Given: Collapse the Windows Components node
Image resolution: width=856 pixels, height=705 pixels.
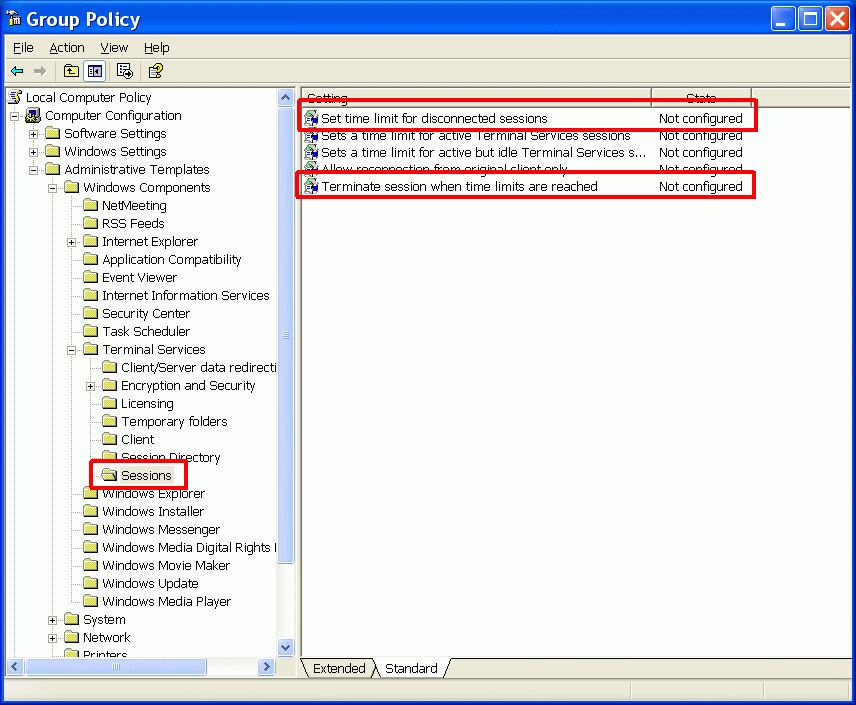Looking at the screenshot, I should point(52,188).
